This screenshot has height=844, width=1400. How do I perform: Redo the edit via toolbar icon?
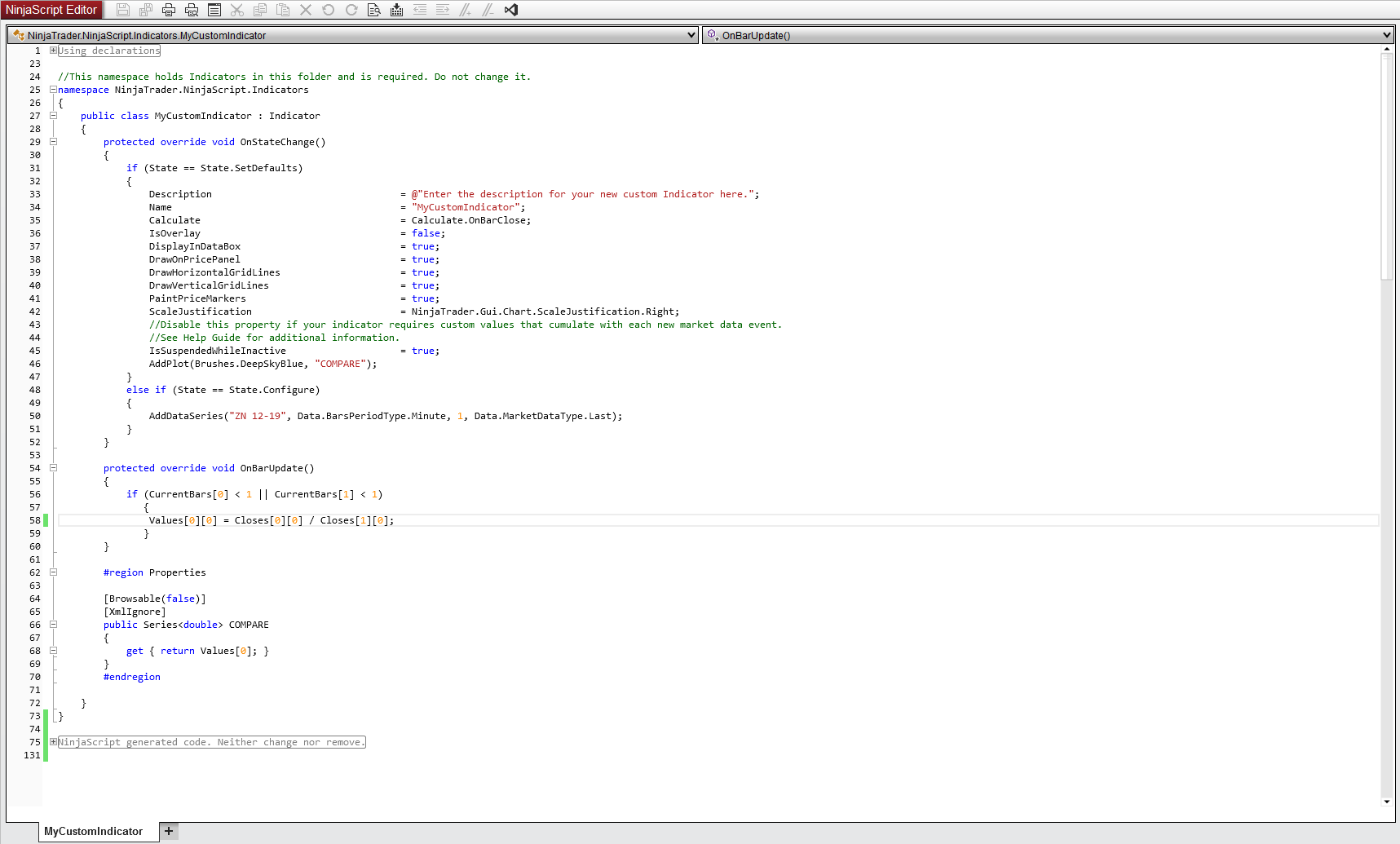click(351, 10)
